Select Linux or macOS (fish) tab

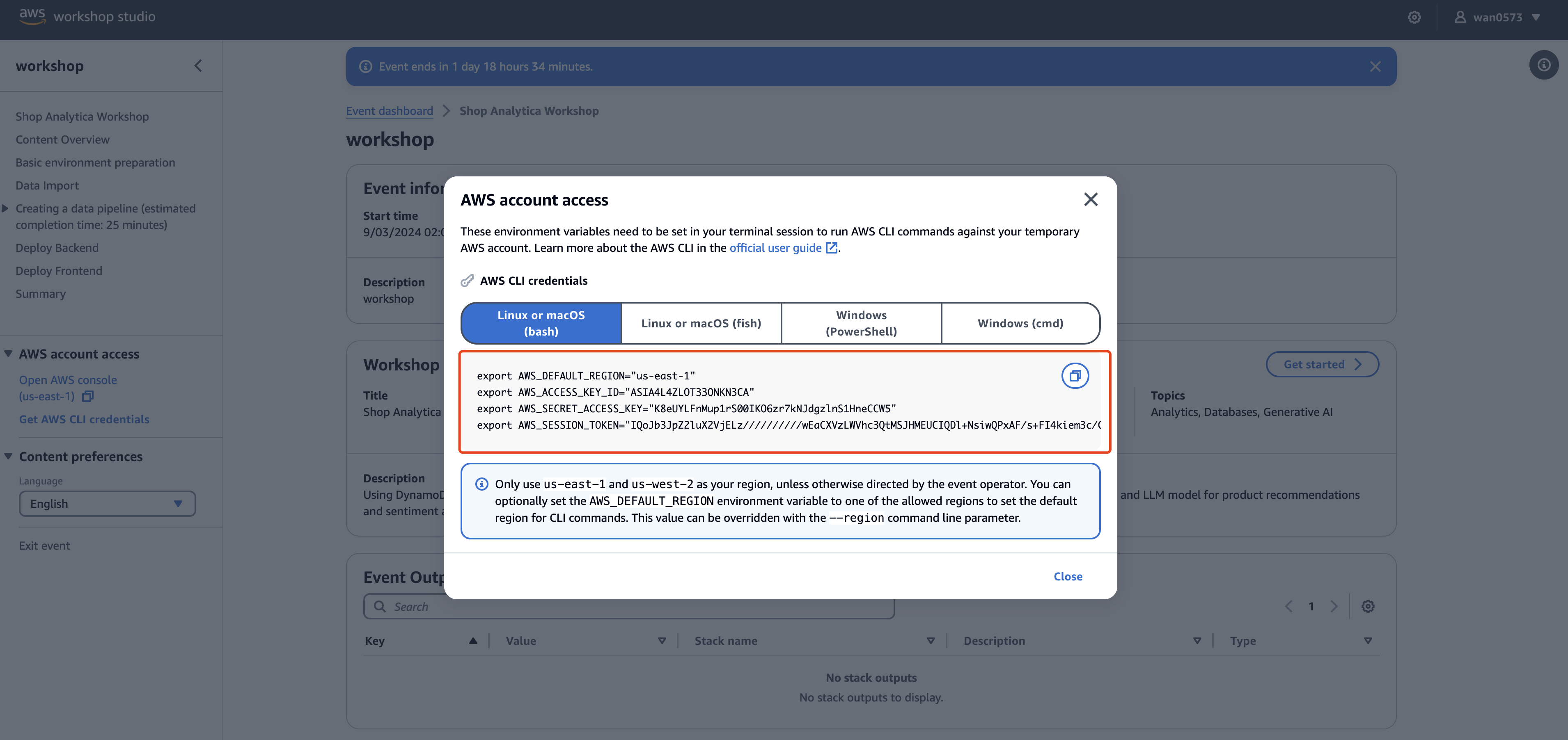click(x=701, y=324)
